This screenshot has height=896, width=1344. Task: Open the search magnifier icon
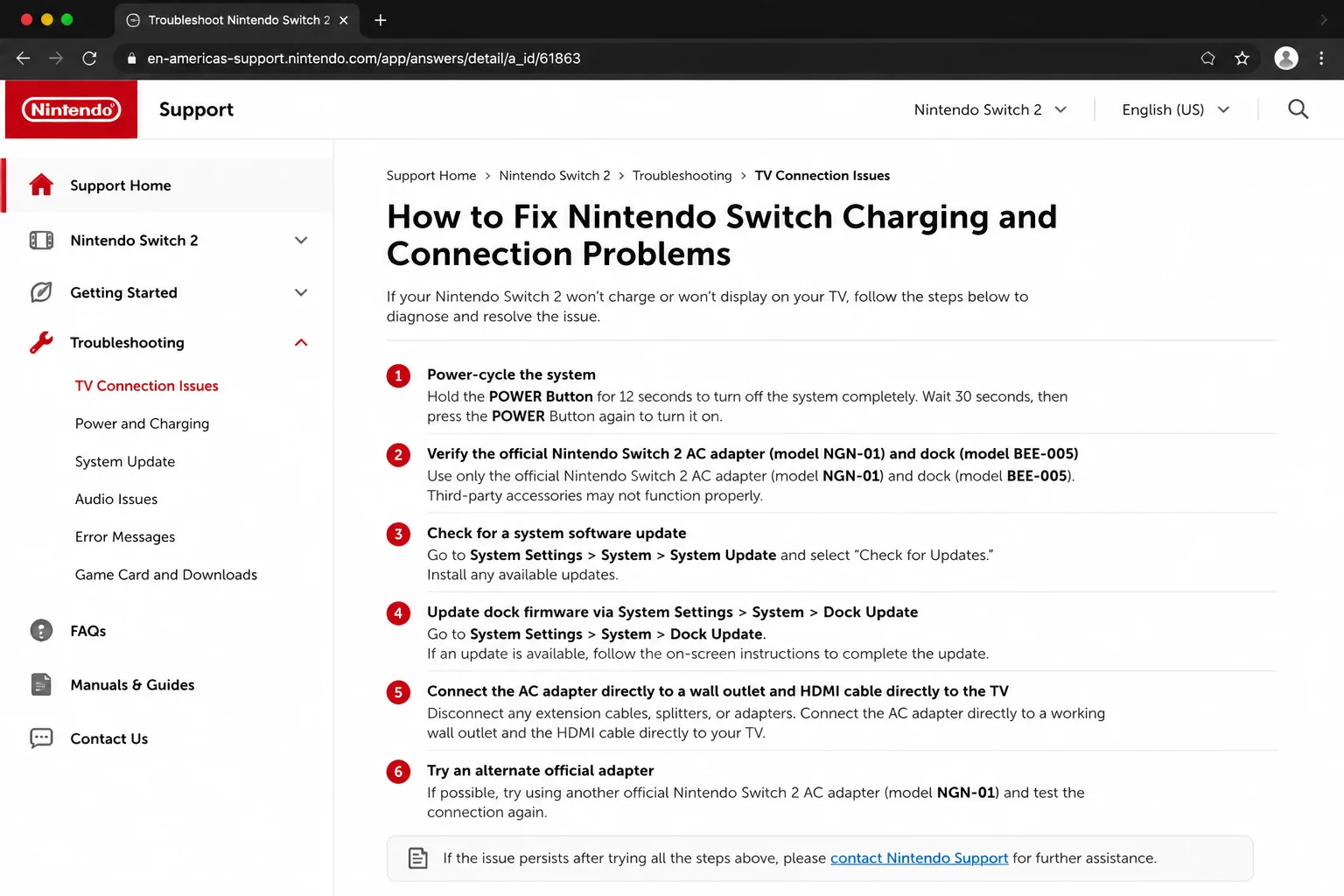1298,109
